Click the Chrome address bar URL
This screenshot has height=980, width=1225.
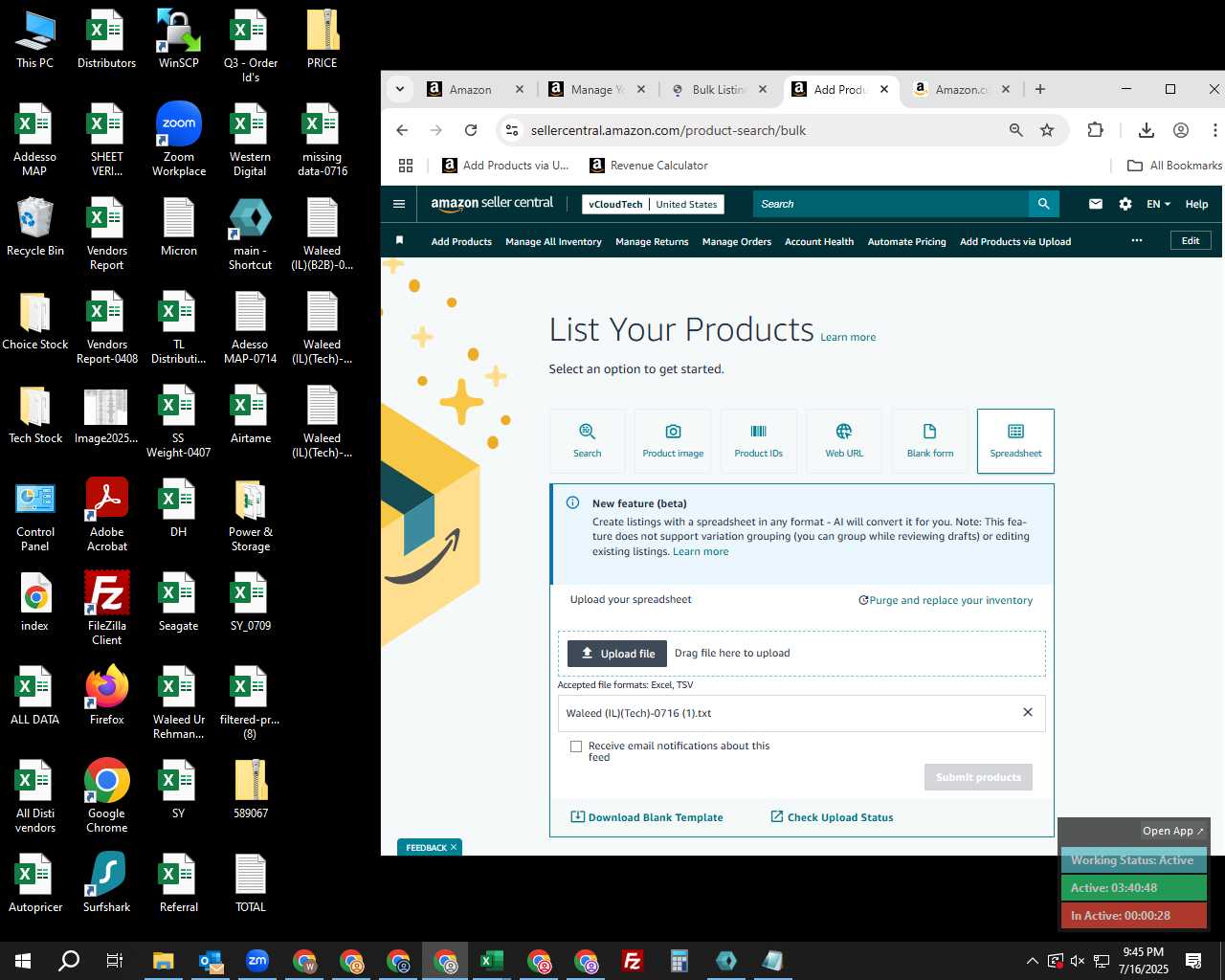(x=668, y=130)
